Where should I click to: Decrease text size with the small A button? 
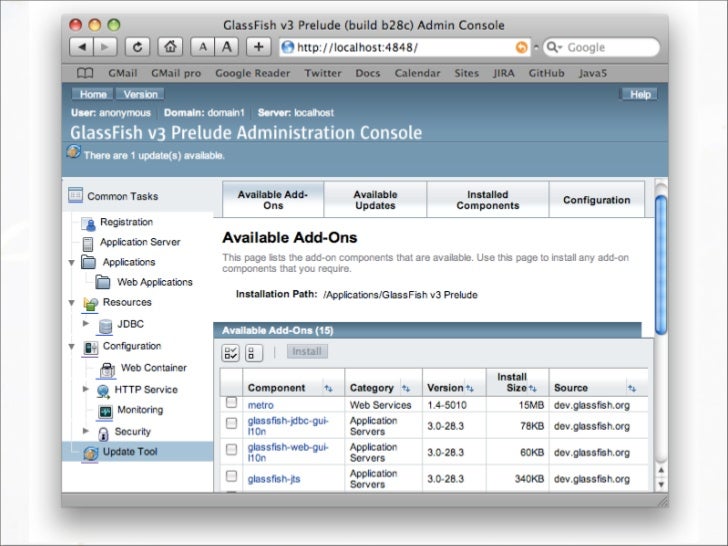pyautogui.click(x=202, y=47)
